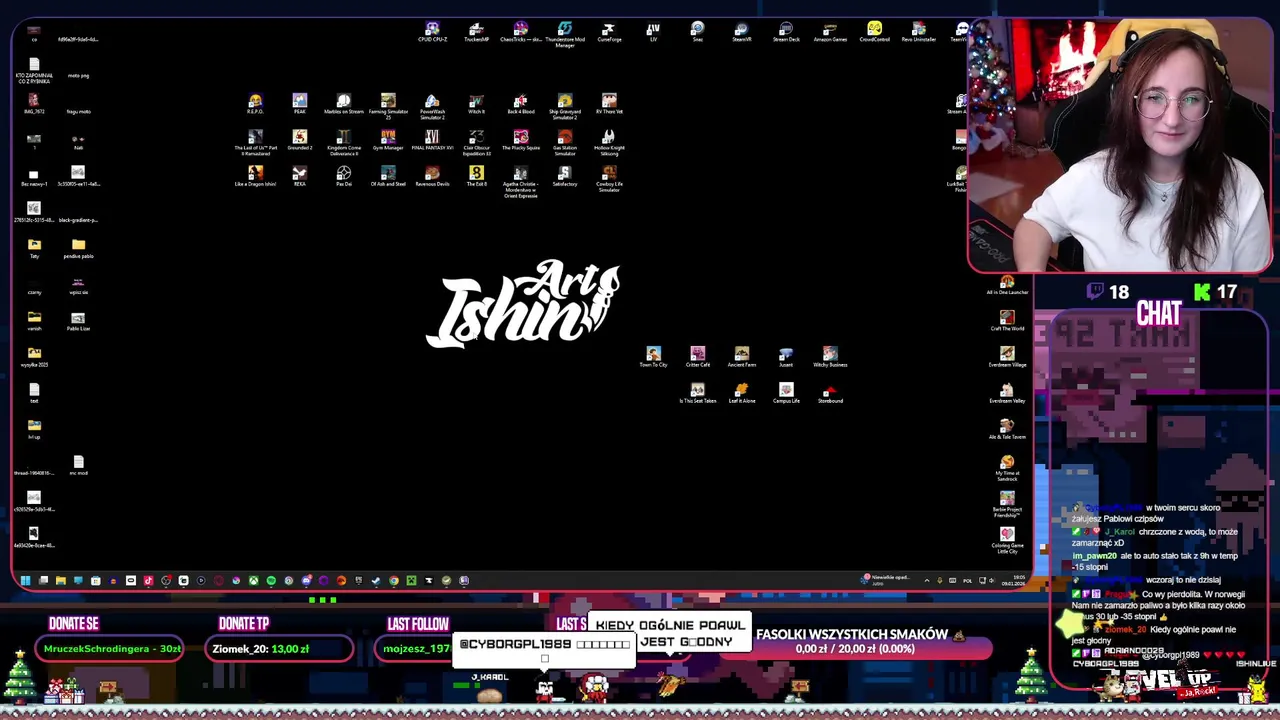Open Gas Station Simulator shortcut
This screenshot has width=1280, height=720.
point(565,142)
